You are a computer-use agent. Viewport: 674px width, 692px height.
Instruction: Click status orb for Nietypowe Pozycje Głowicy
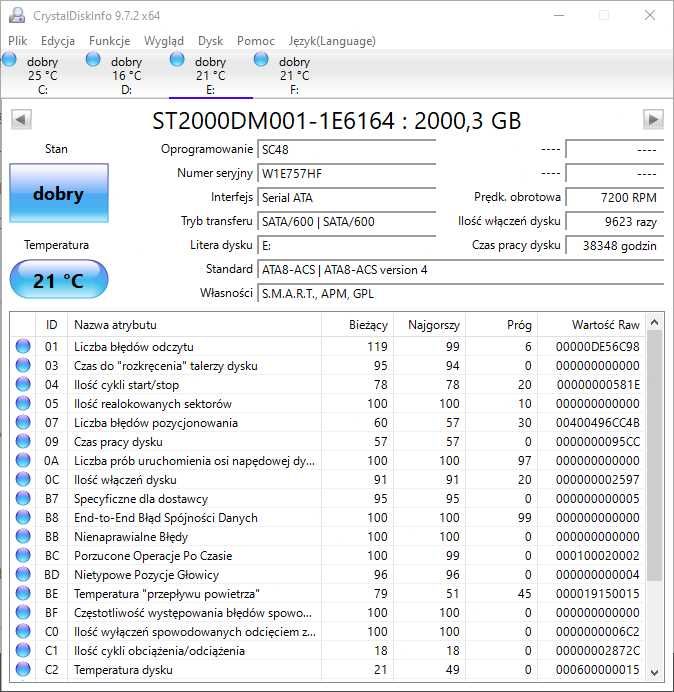tap(23, 574)
